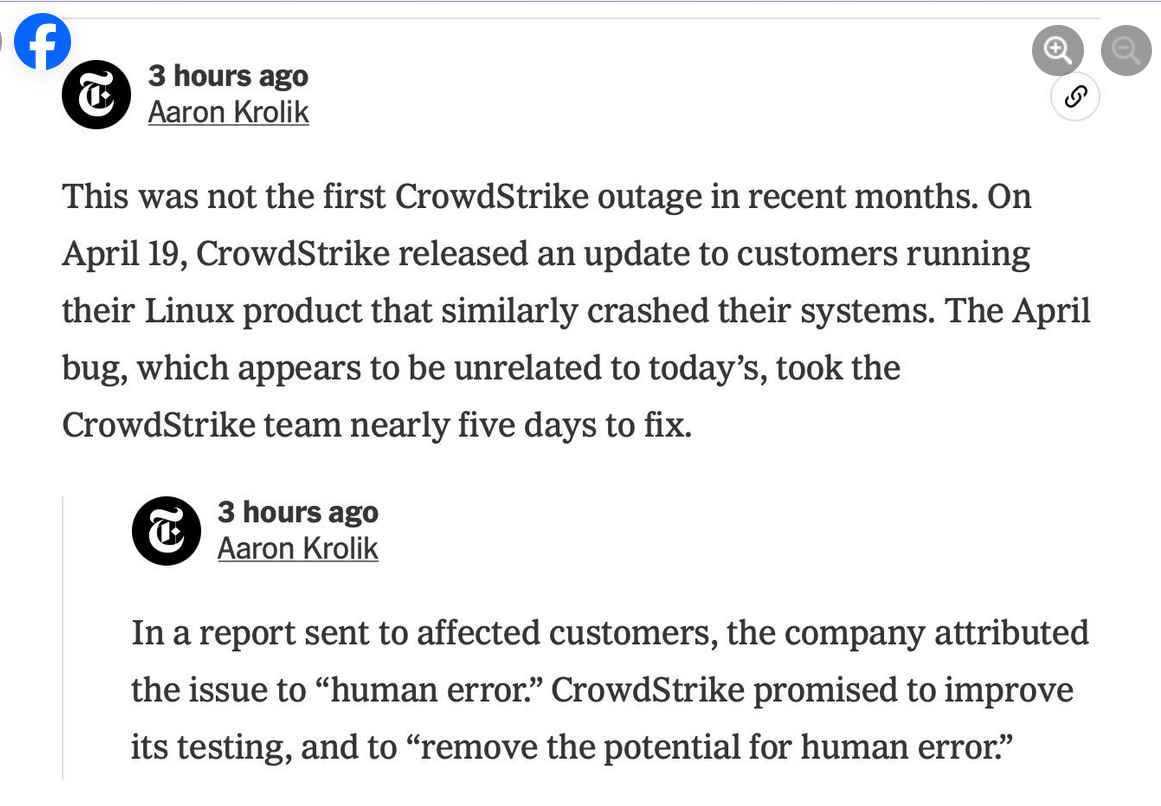The height and width of the screenshot is (806, 1161).
Task: Click the NYT logo beside the first post
Action: coord(96,95)
